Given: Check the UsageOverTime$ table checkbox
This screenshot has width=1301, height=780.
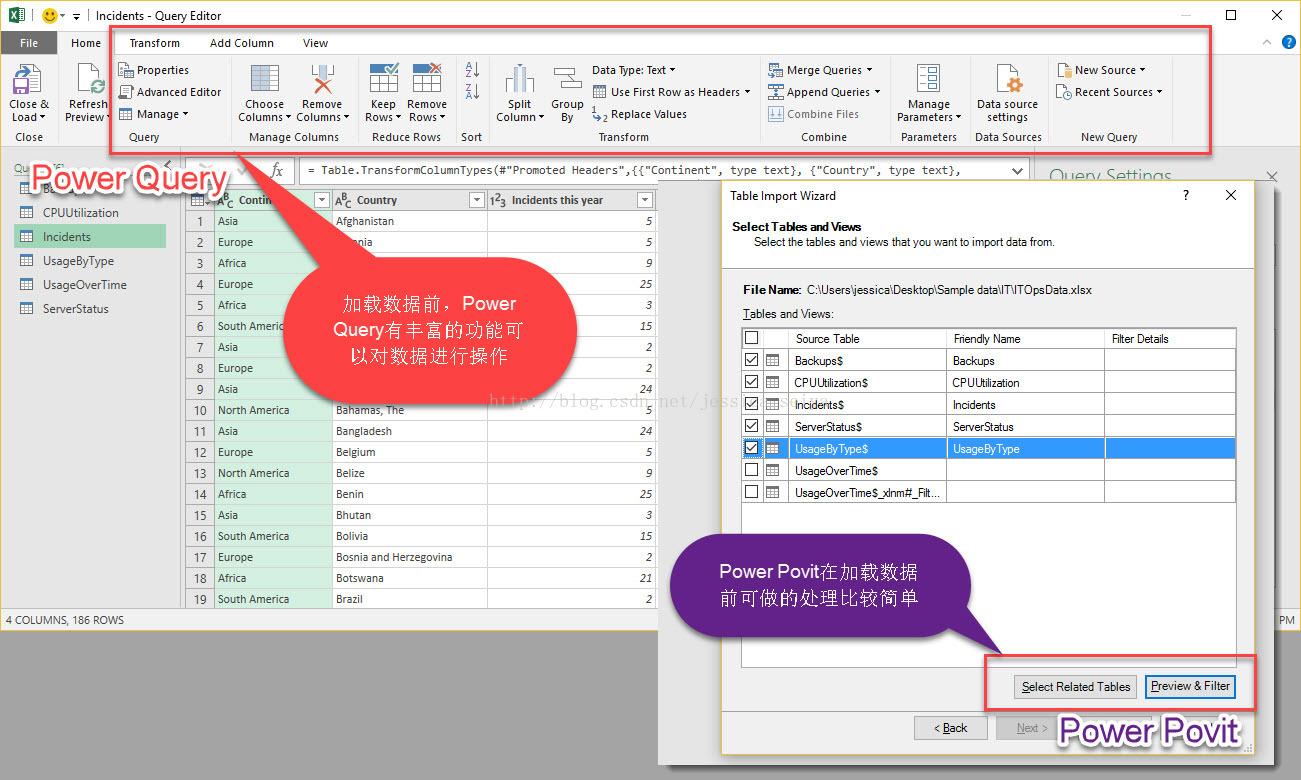Looking at the screenshot, I should pos(751,470).
